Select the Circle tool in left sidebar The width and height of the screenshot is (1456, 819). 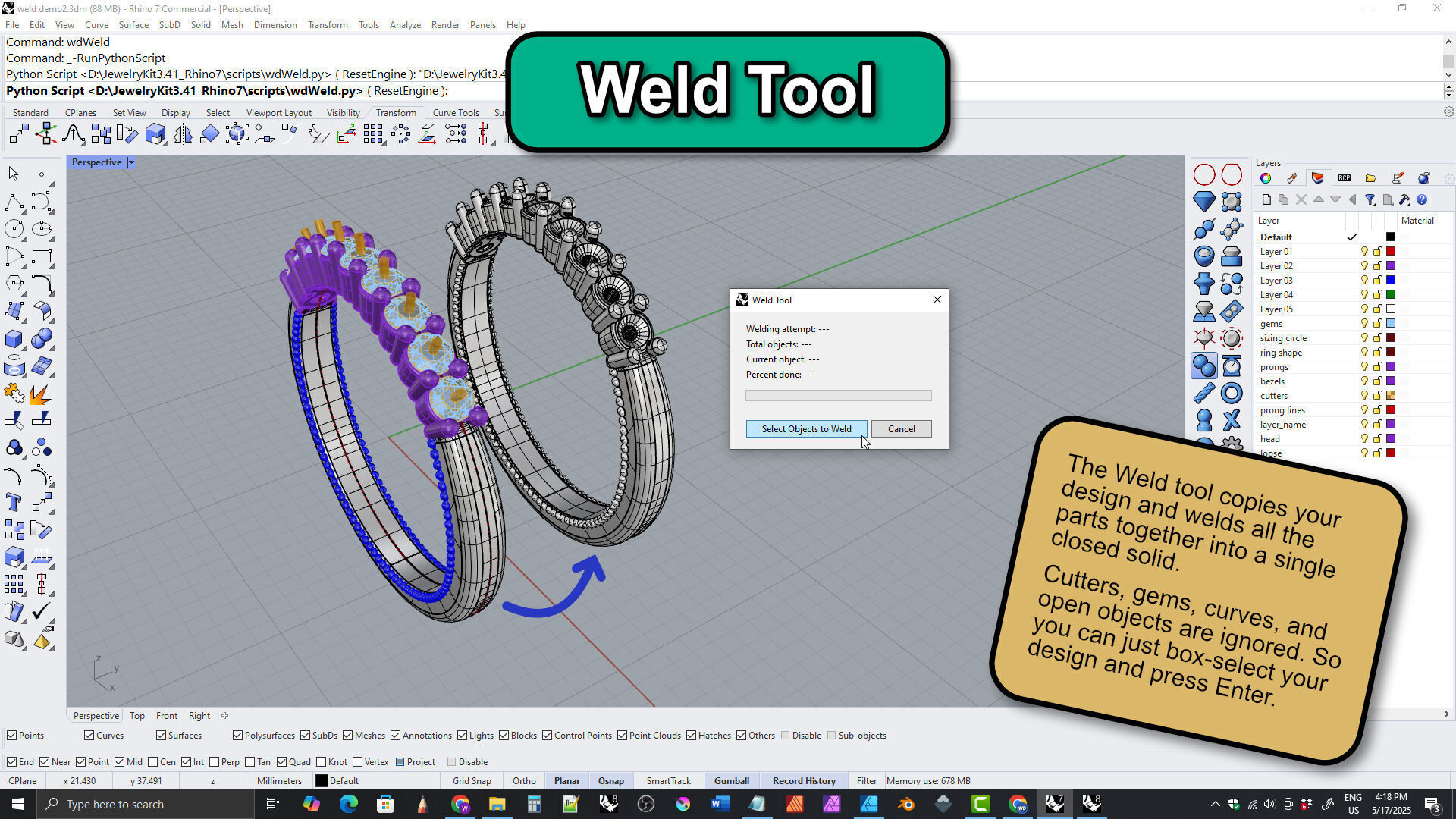pos(14,229)
